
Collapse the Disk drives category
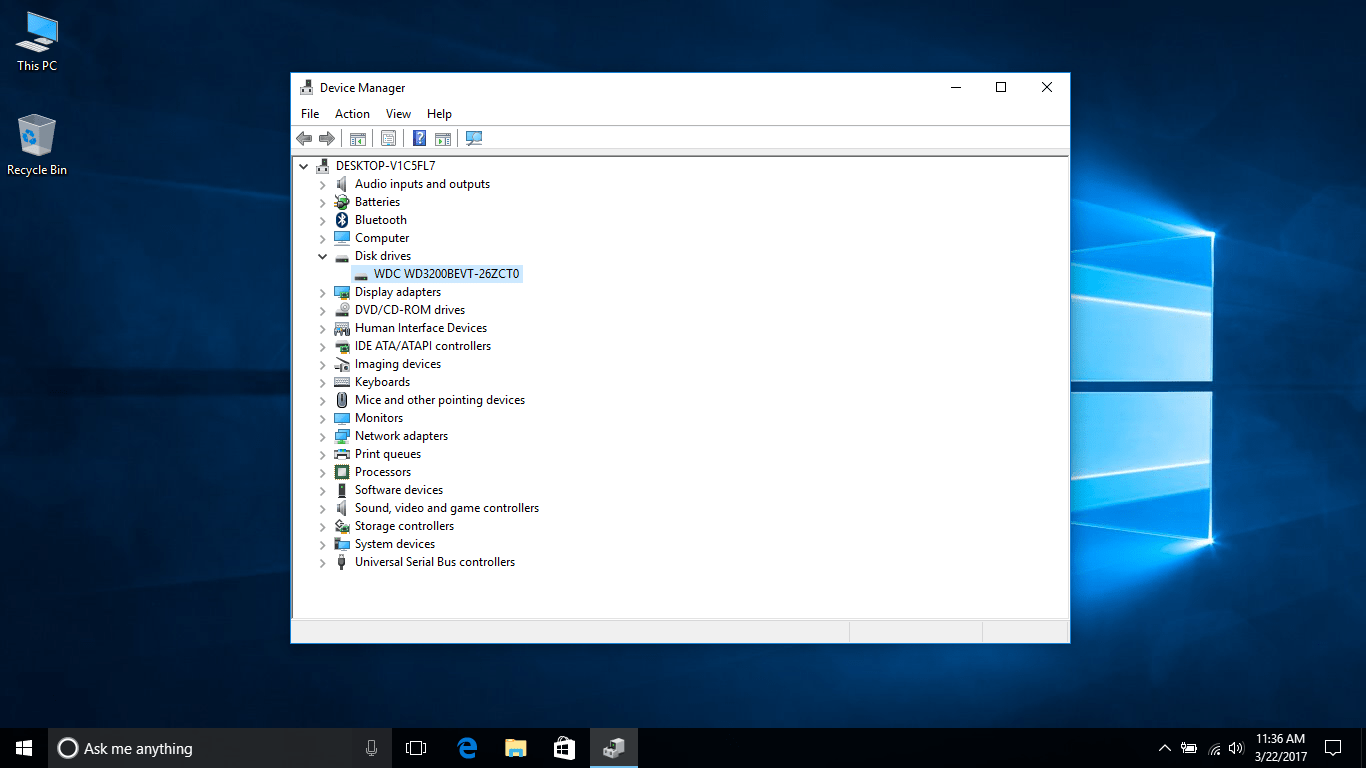322,255
